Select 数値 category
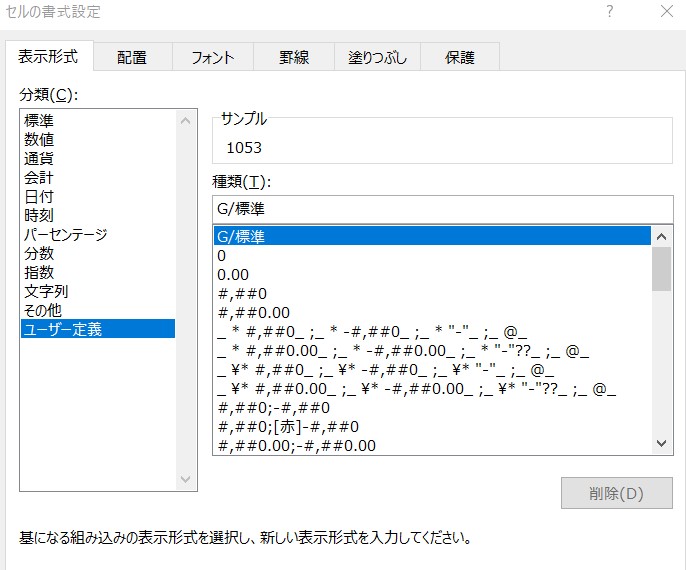This screenshot has height=570, width=686. click(x=98, y=140)
